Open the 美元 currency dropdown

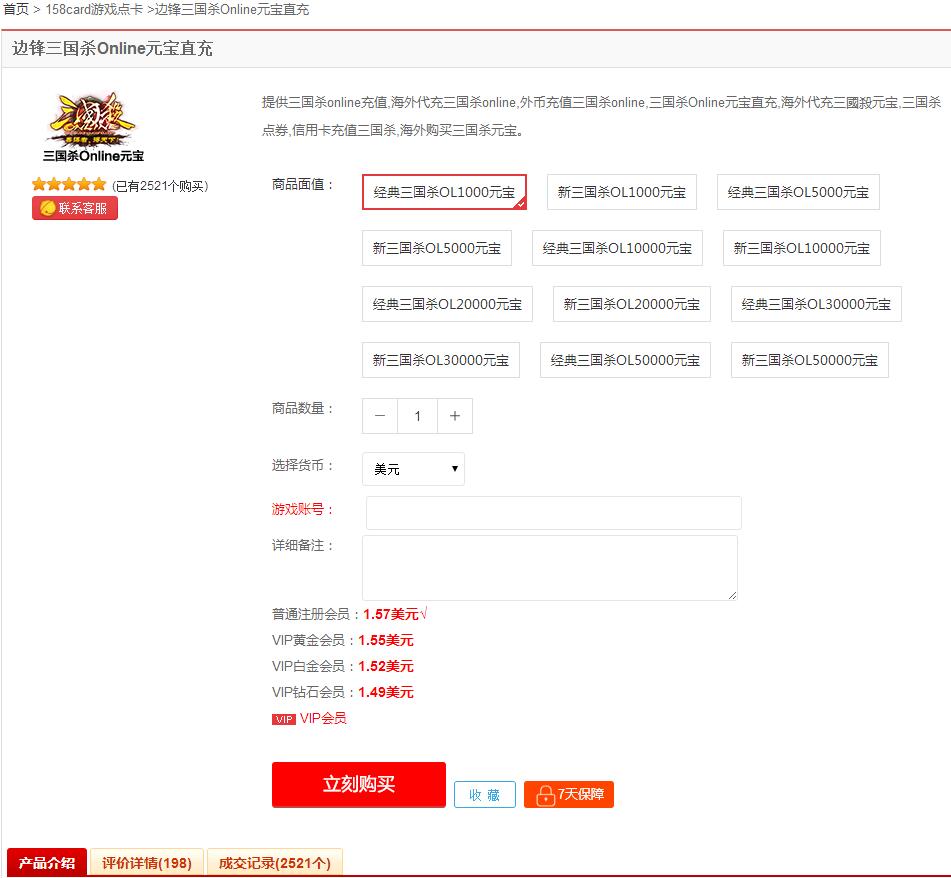[413, 469]
